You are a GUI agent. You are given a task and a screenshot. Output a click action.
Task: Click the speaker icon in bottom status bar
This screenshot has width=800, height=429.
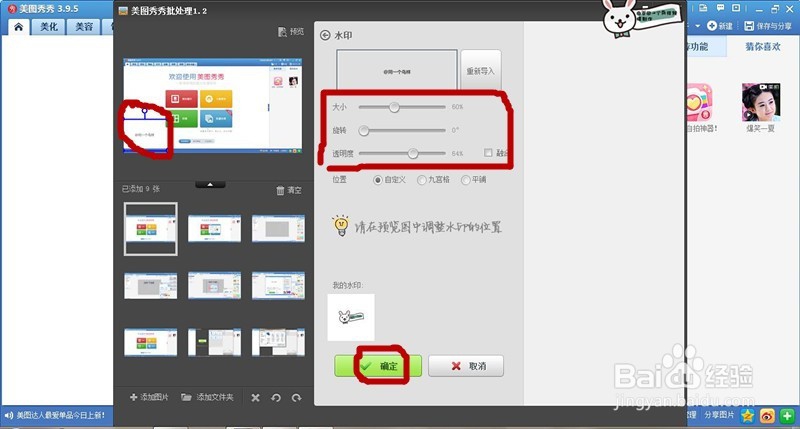click(9, 415)
